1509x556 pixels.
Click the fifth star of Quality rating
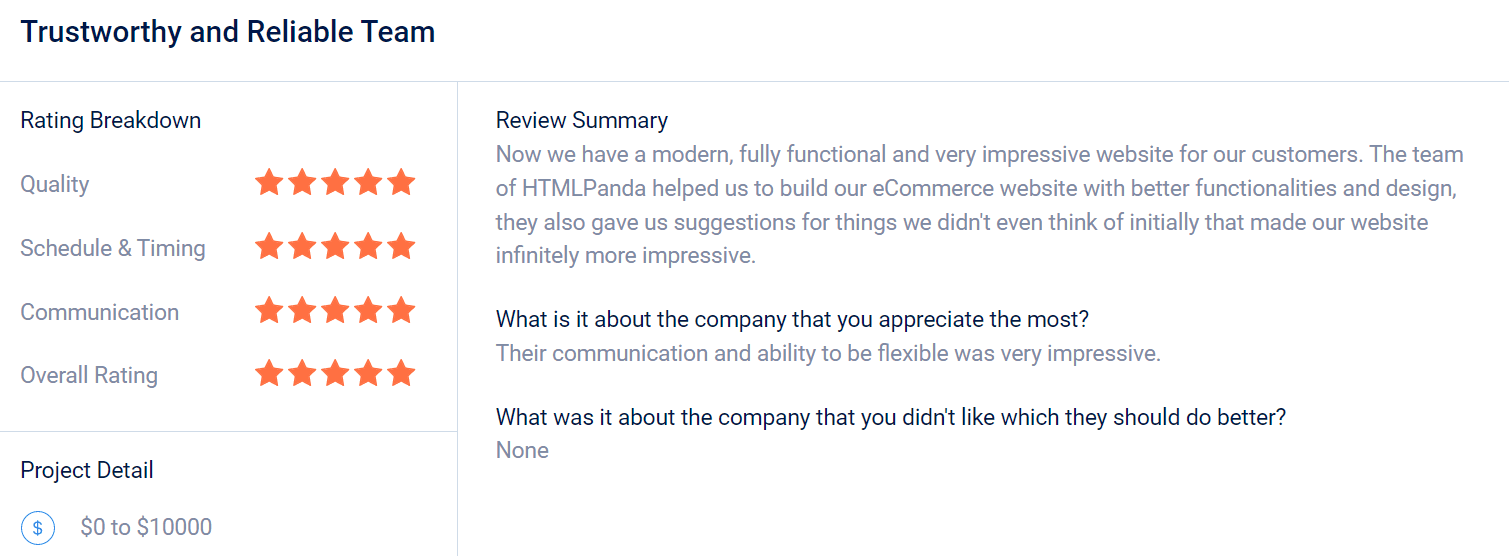[x=401, y=183]
